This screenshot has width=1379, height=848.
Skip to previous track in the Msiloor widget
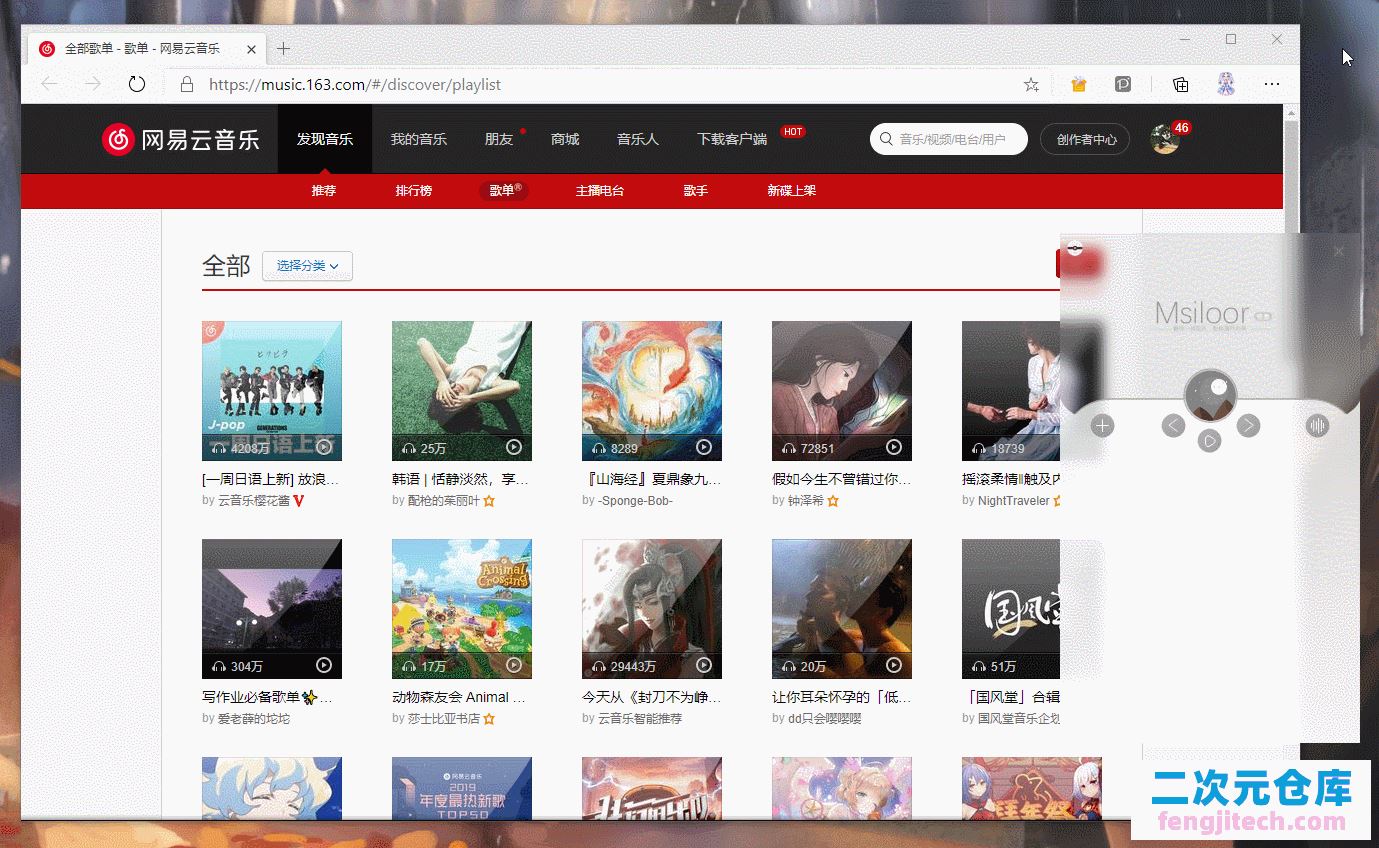click(1173, 426)
